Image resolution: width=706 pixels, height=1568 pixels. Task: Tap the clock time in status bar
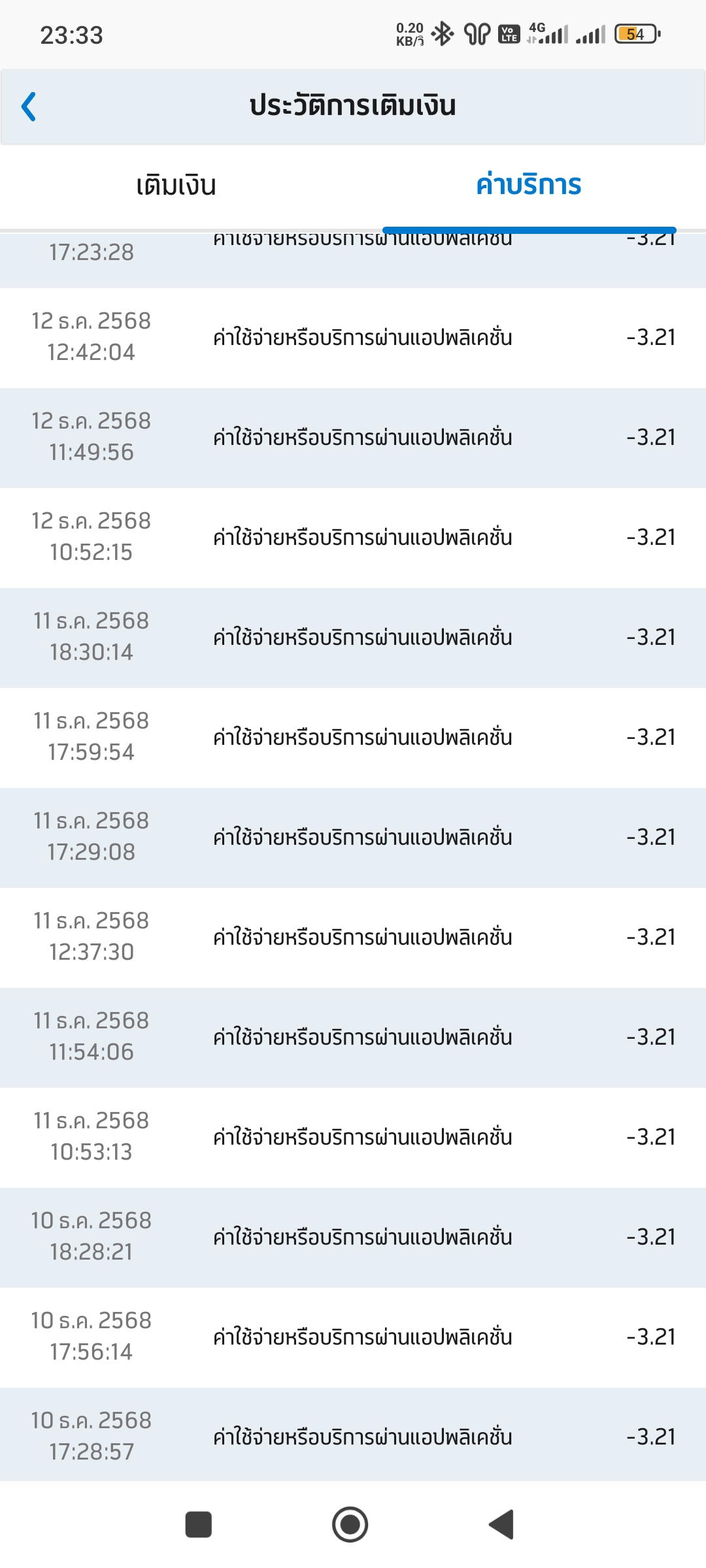coord(72,35)
